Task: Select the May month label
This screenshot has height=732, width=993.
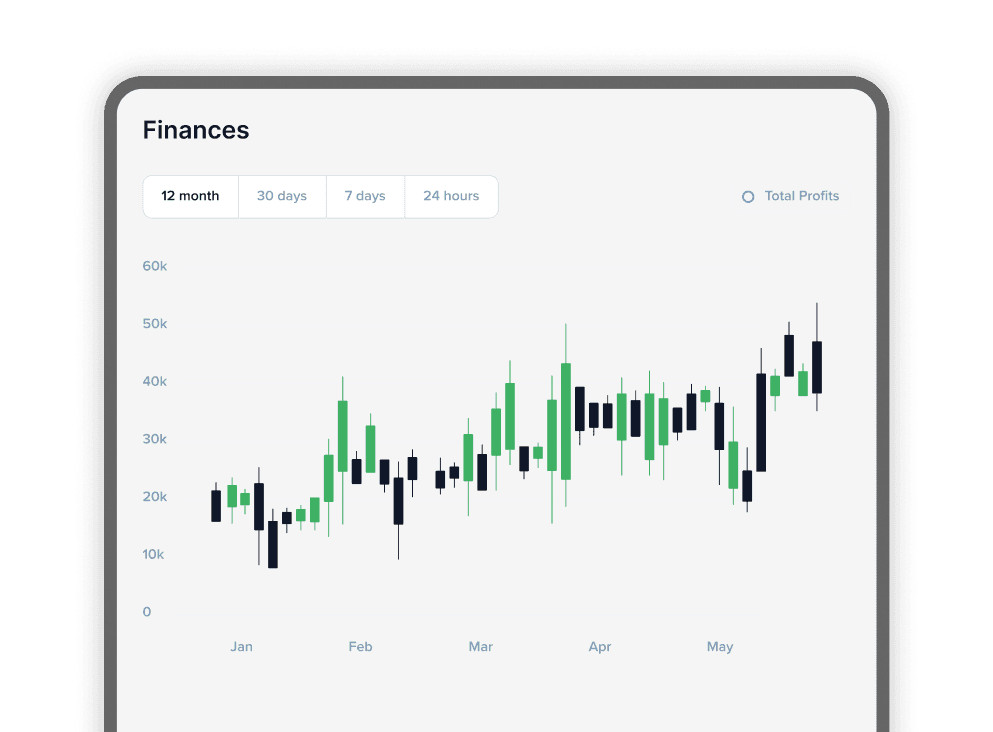Action: (720, 647)
